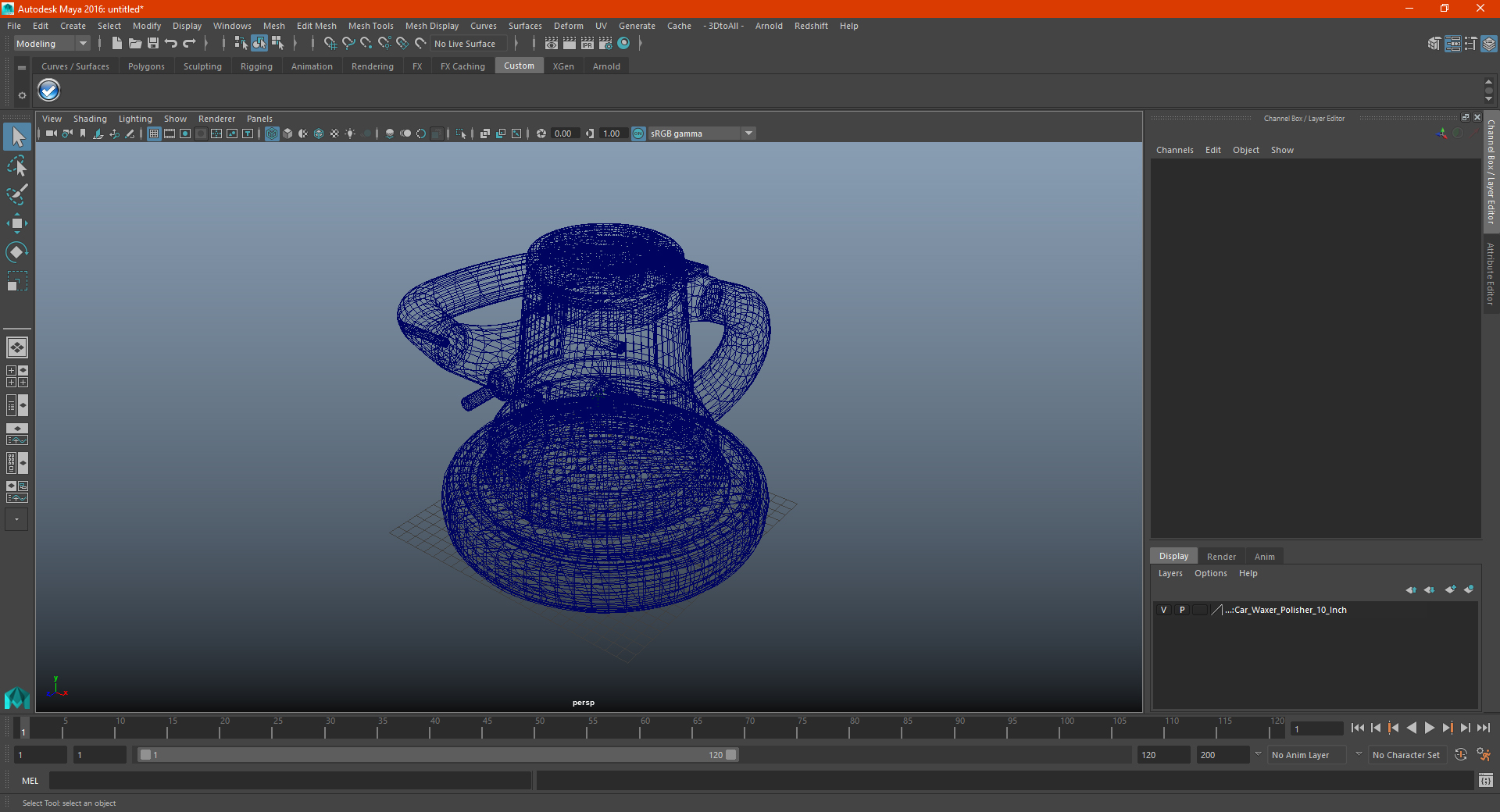
Task: Activate the Move tool
Action: [x=16, y=223]
